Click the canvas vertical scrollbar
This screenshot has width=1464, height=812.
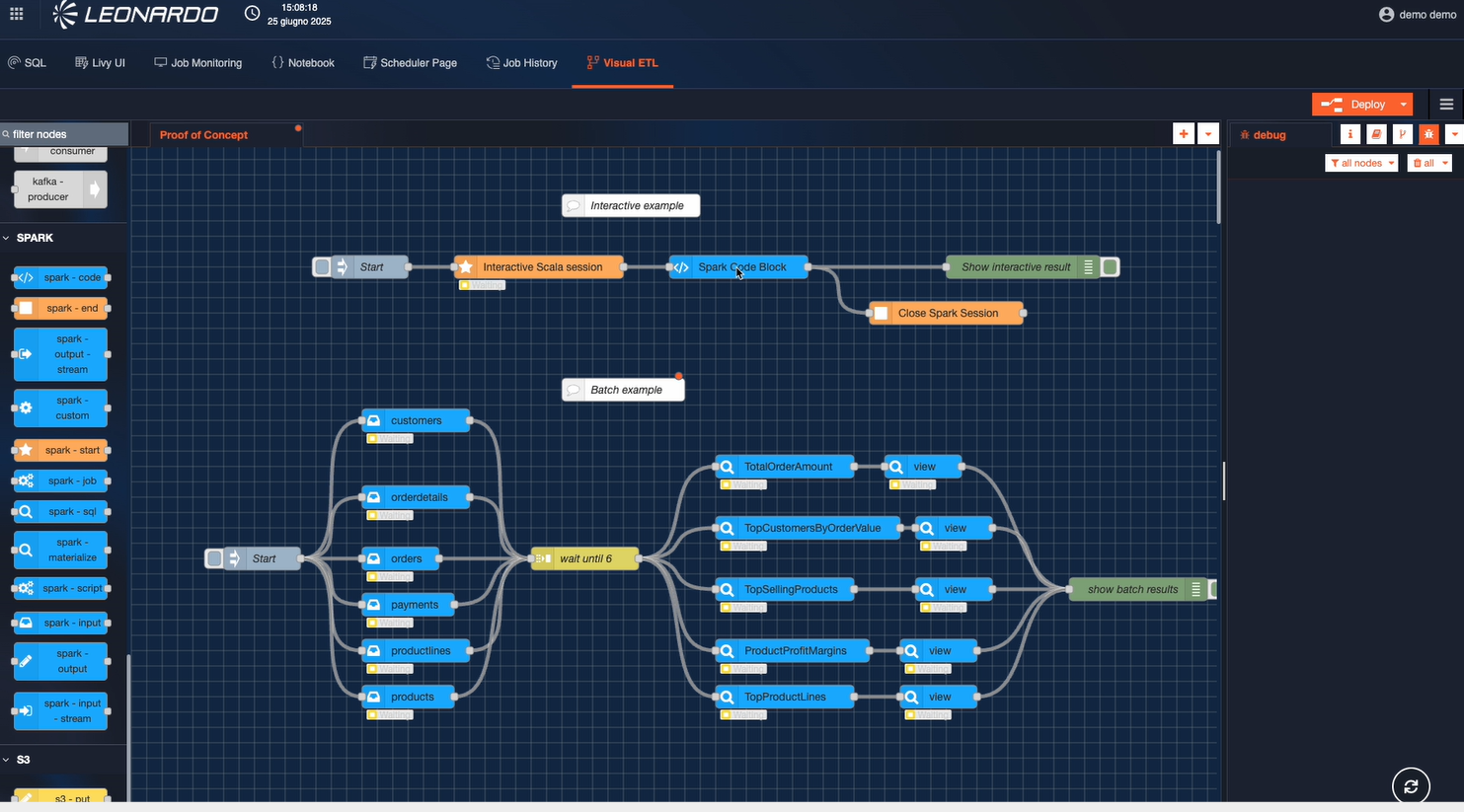(1219, 187)
